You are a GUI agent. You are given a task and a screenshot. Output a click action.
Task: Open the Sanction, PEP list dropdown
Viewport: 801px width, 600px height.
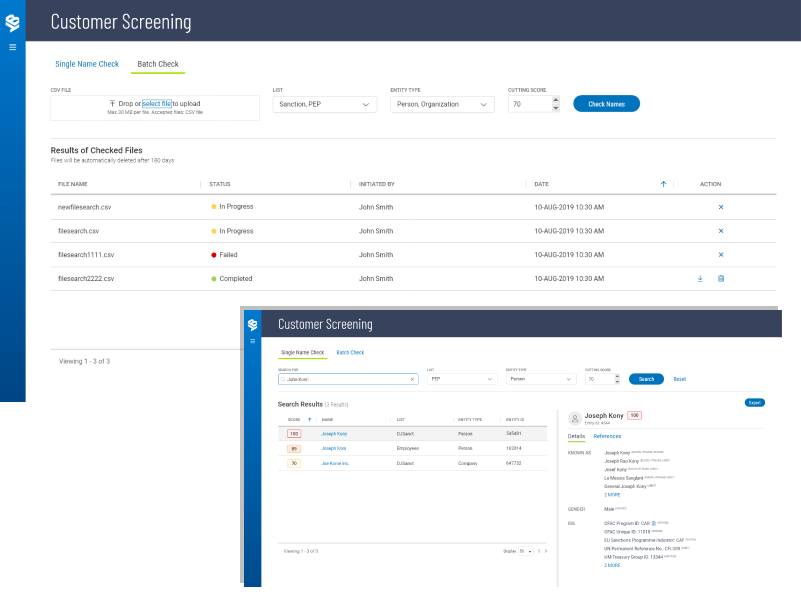point(324,104)
